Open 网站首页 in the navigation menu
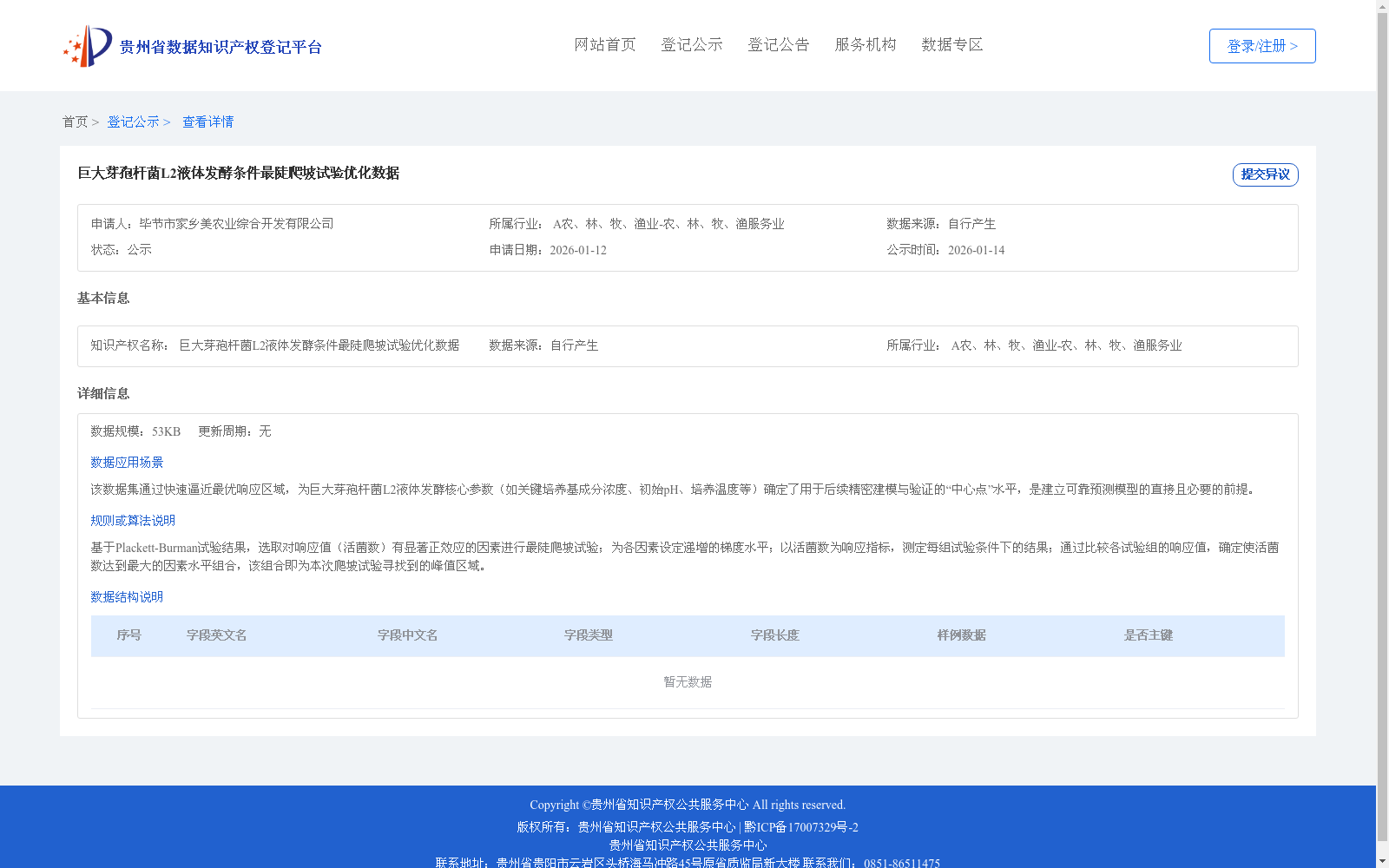Viewport: 1389px width, 868px height. coord(605,44)
